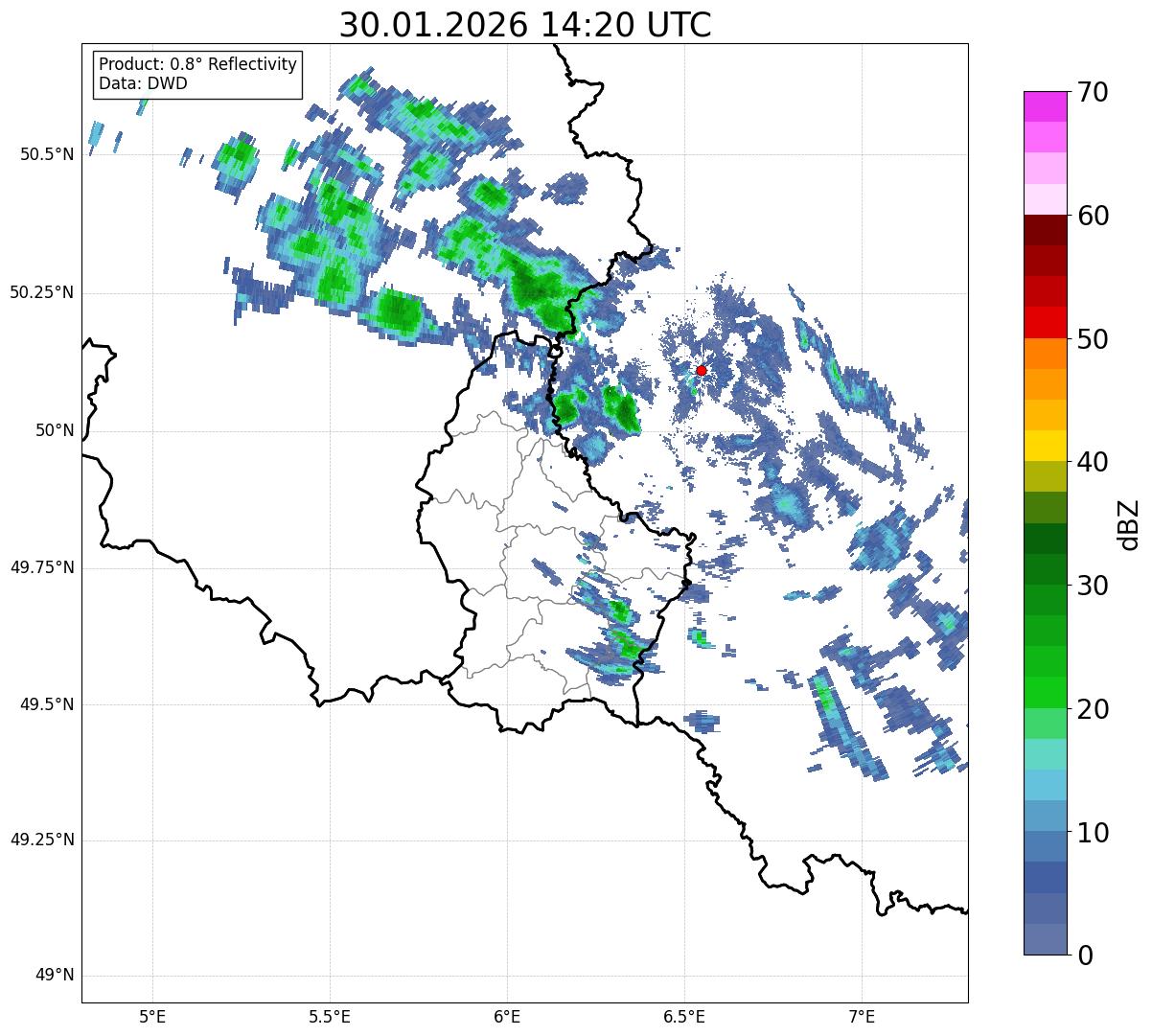This screenshot has width=1152, height=1036.
Task: Click the 6°E longitude label
Action: (x=507, y=1017)
